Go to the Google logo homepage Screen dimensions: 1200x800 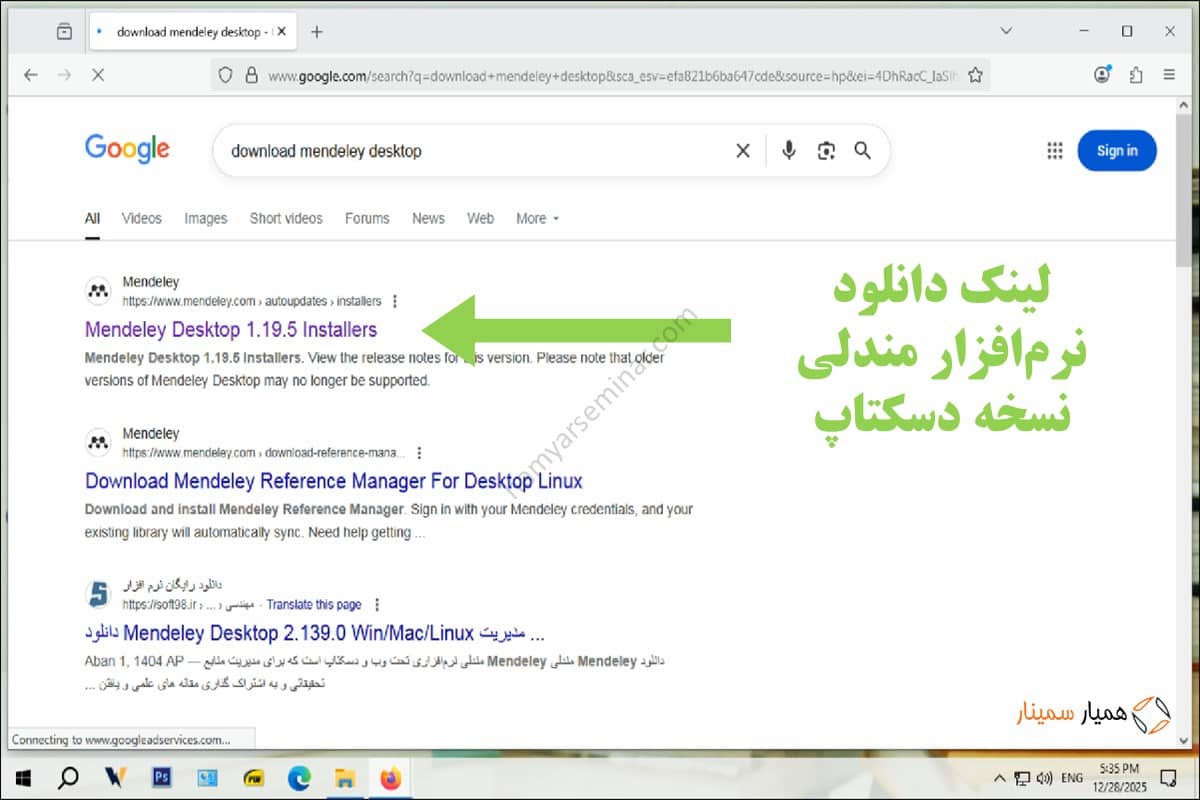[127, 150]
